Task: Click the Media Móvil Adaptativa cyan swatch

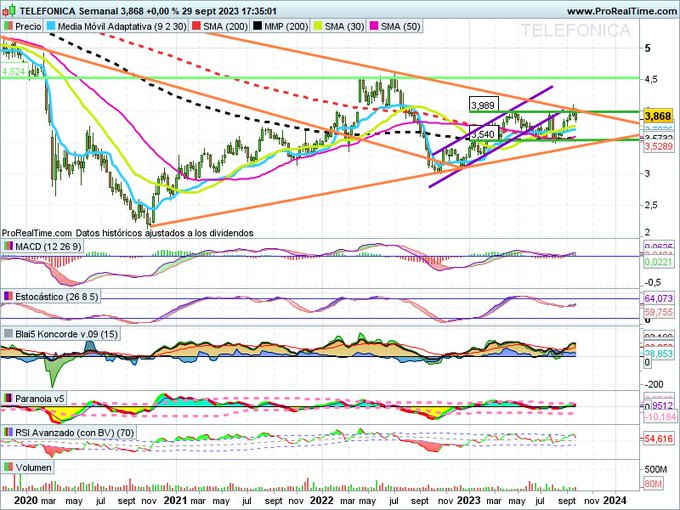Action: 51,26
